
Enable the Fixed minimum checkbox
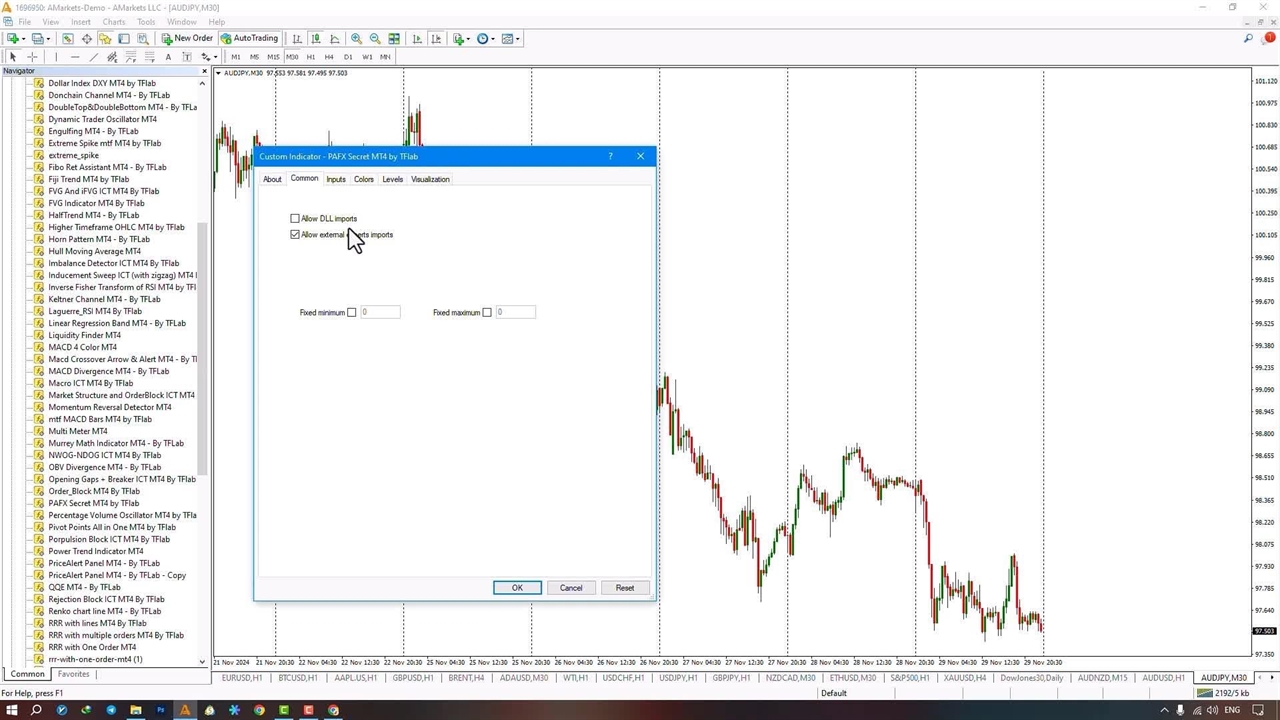click(351, 313)
